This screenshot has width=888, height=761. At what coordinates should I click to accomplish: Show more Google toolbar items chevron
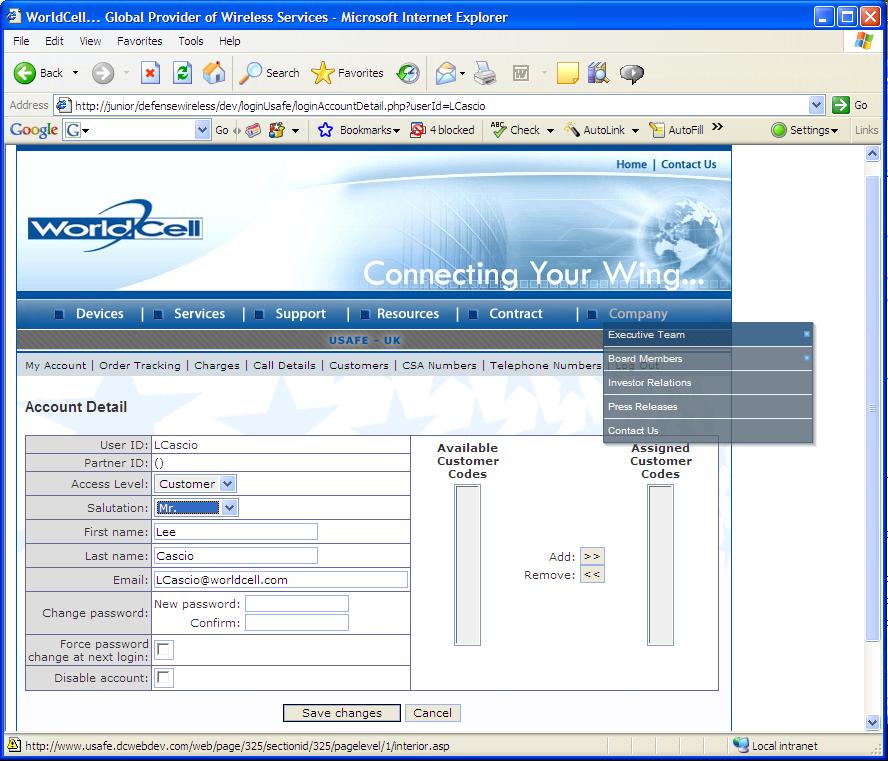click(x=718, y=127)
